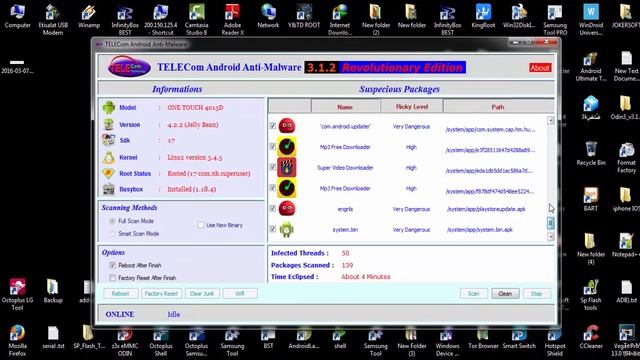Click the Root Status icon
Viewport: 640px width, 360px height.
[109, 173]
